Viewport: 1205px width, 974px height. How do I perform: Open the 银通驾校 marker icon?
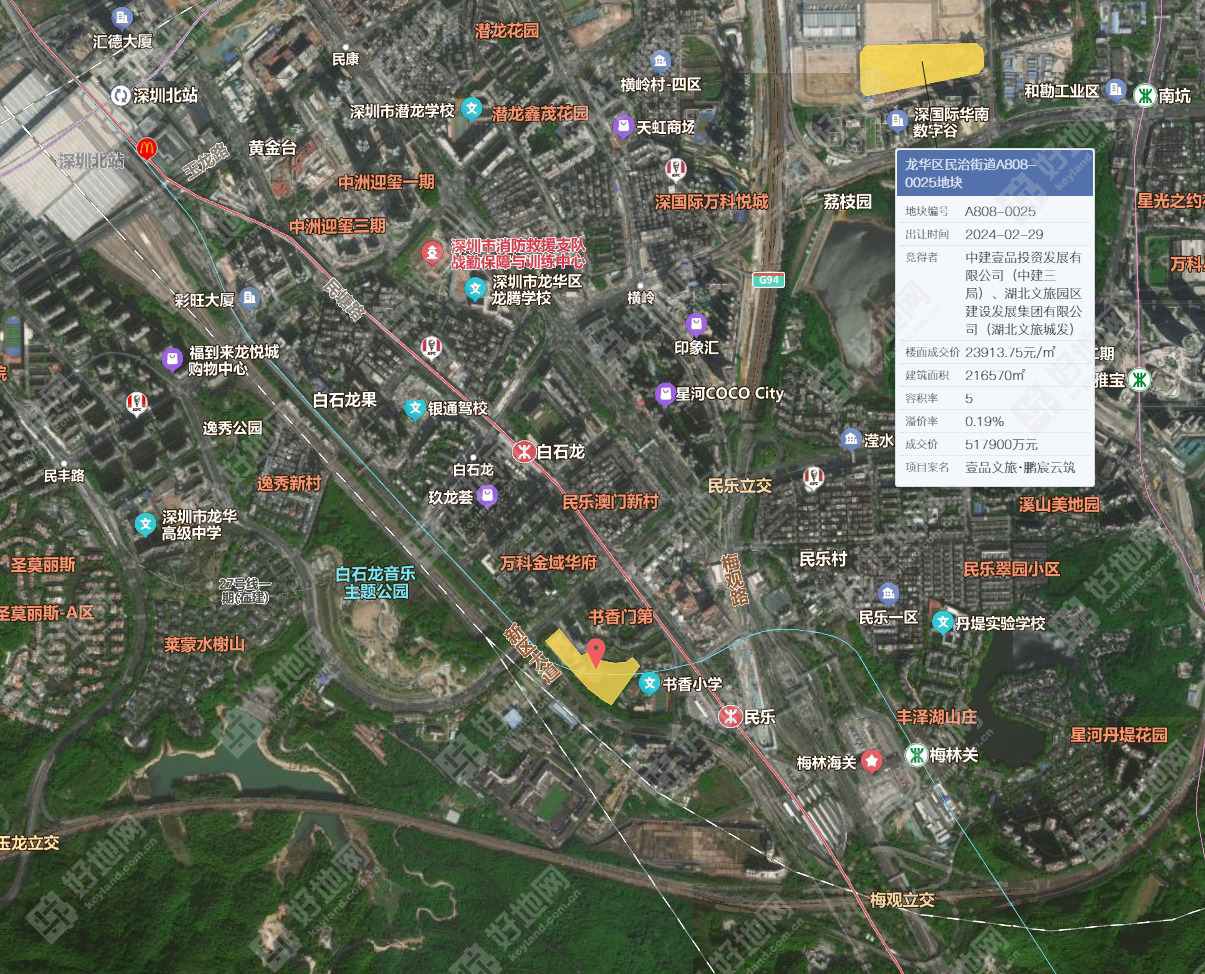pos(414,409)
